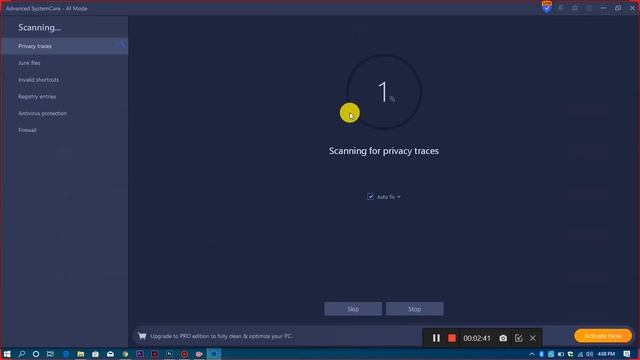
Task: Click the Skip button
Action: [x=353, y=309]
